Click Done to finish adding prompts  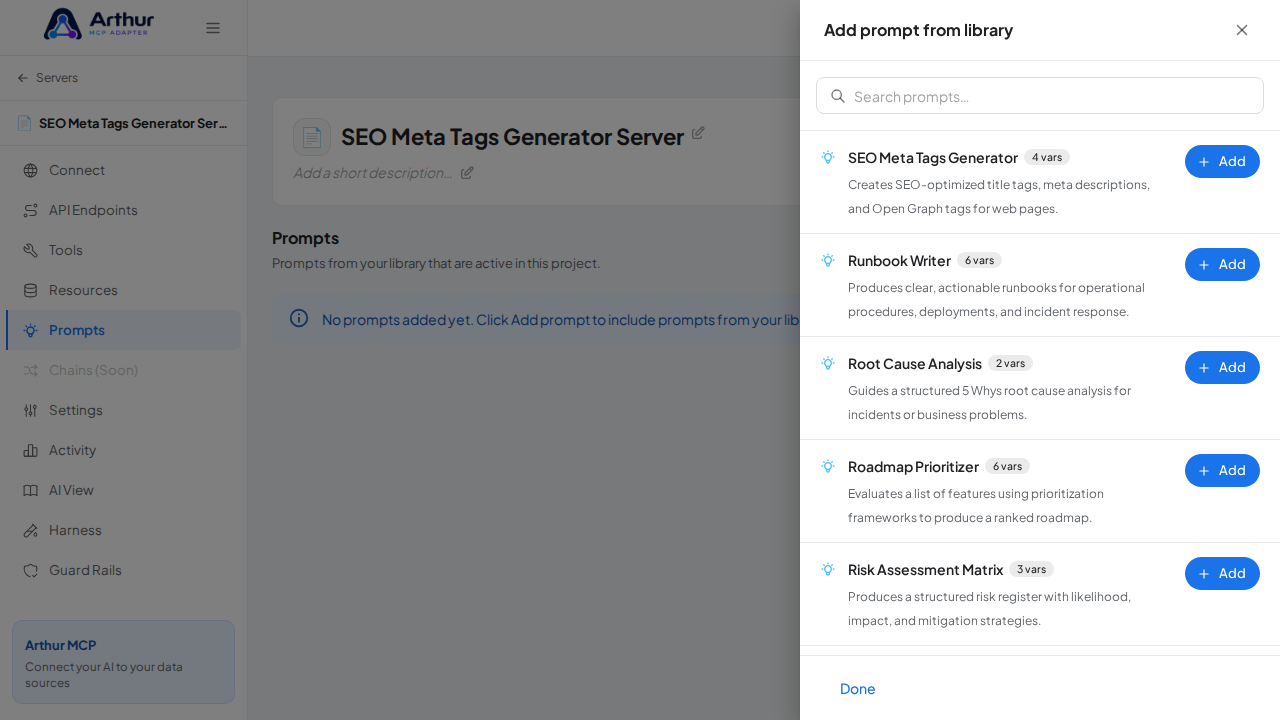point(858,689)
